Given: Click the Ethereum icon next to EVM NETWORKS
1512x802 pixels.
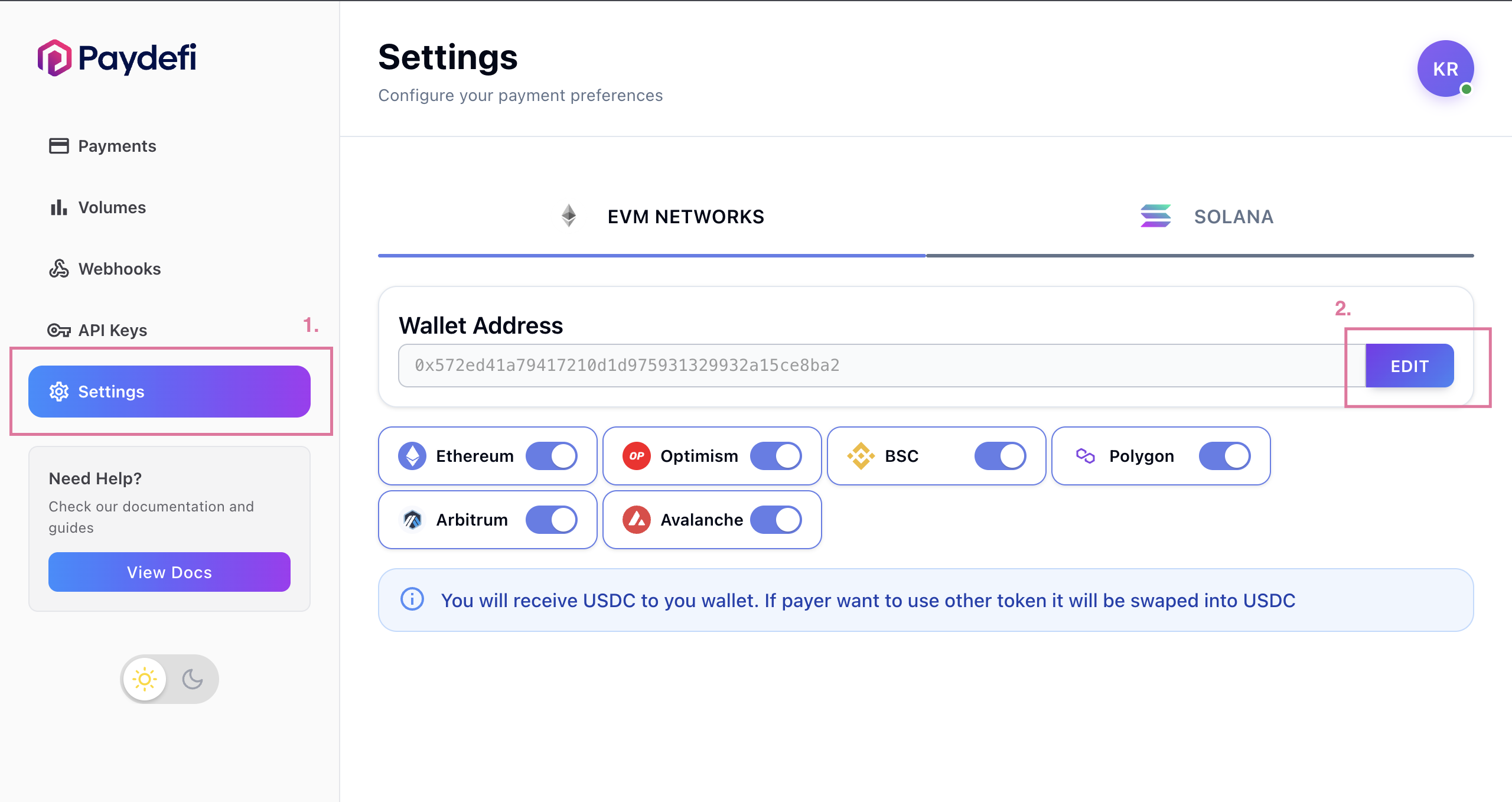Looking at the screenshot, I should point(569,216).
